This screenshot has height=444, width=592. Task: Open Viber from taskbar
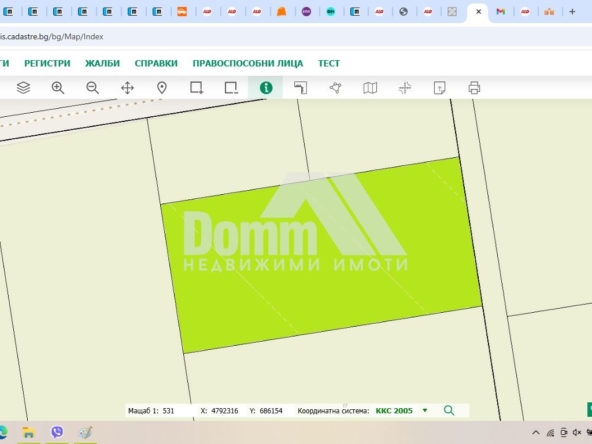[57, 432]
